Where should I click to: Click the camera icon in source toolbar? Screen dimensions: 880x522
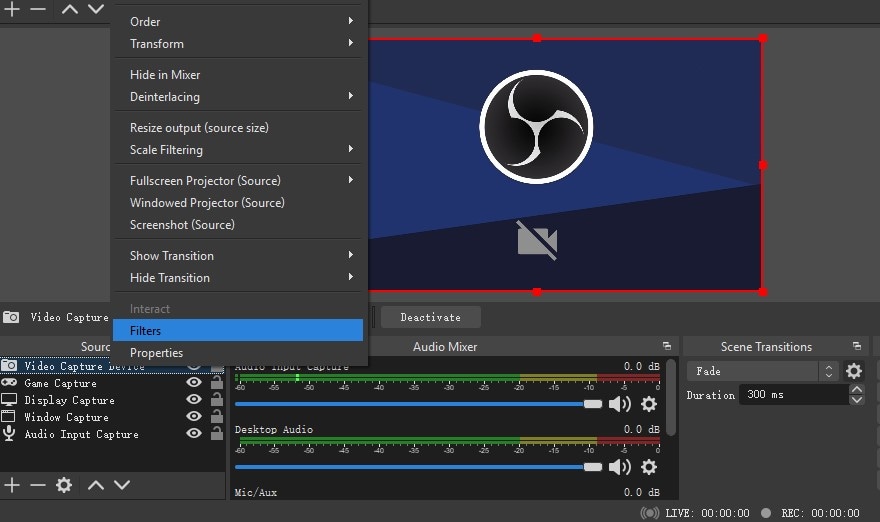pos(11,317)
